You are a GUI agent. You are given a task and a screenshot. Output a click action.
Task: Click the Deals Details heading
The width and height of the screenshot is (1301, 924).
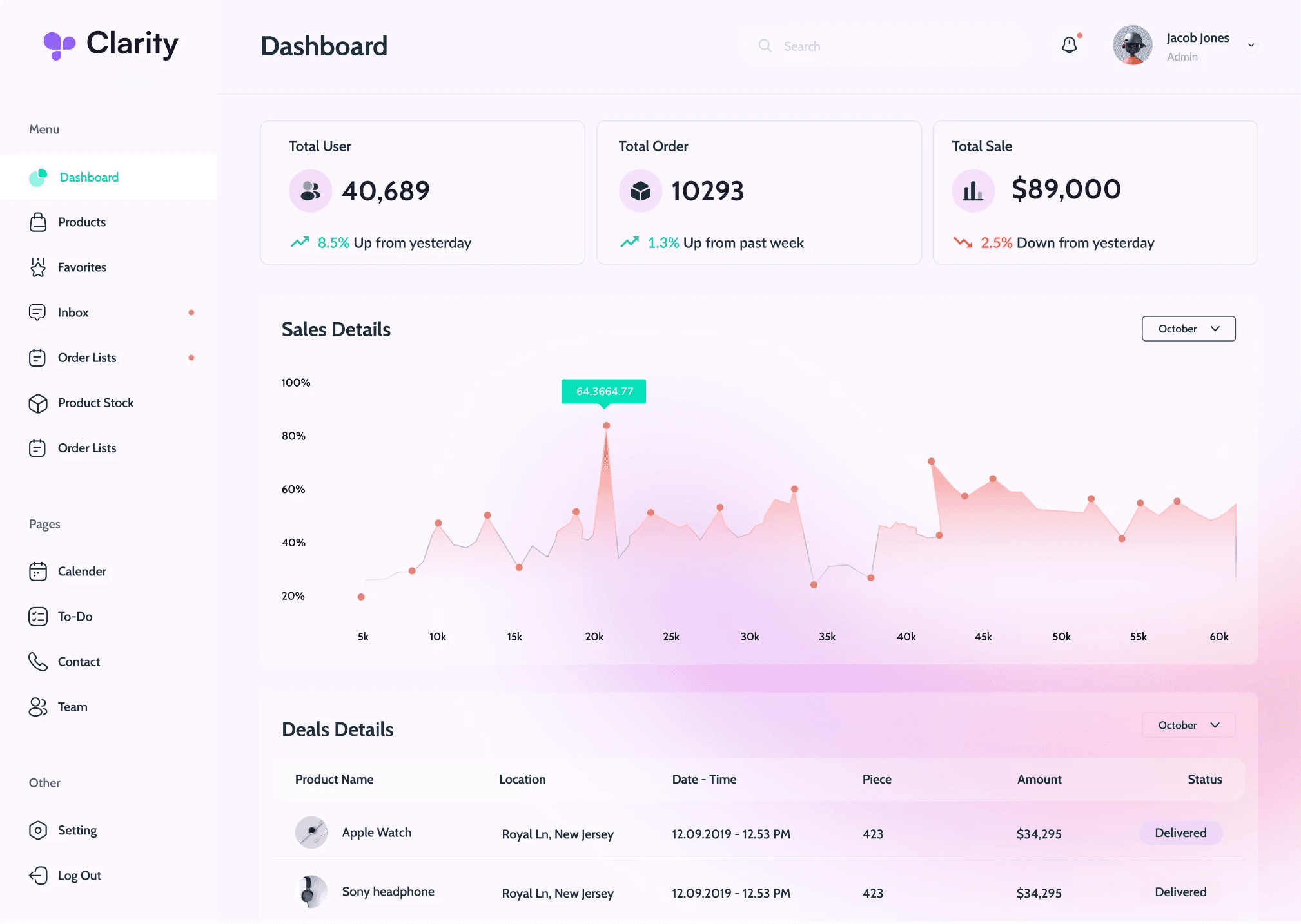tap(337, 729)
